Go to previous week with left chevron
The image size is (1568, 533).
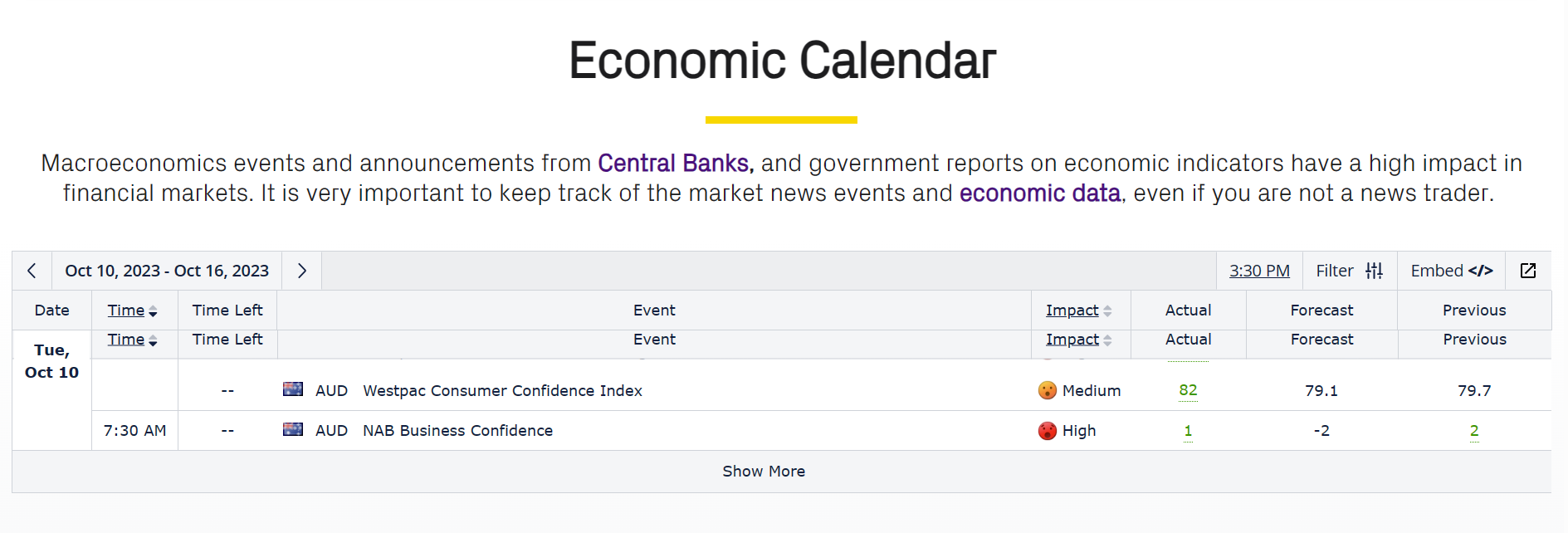pos(32,271)
